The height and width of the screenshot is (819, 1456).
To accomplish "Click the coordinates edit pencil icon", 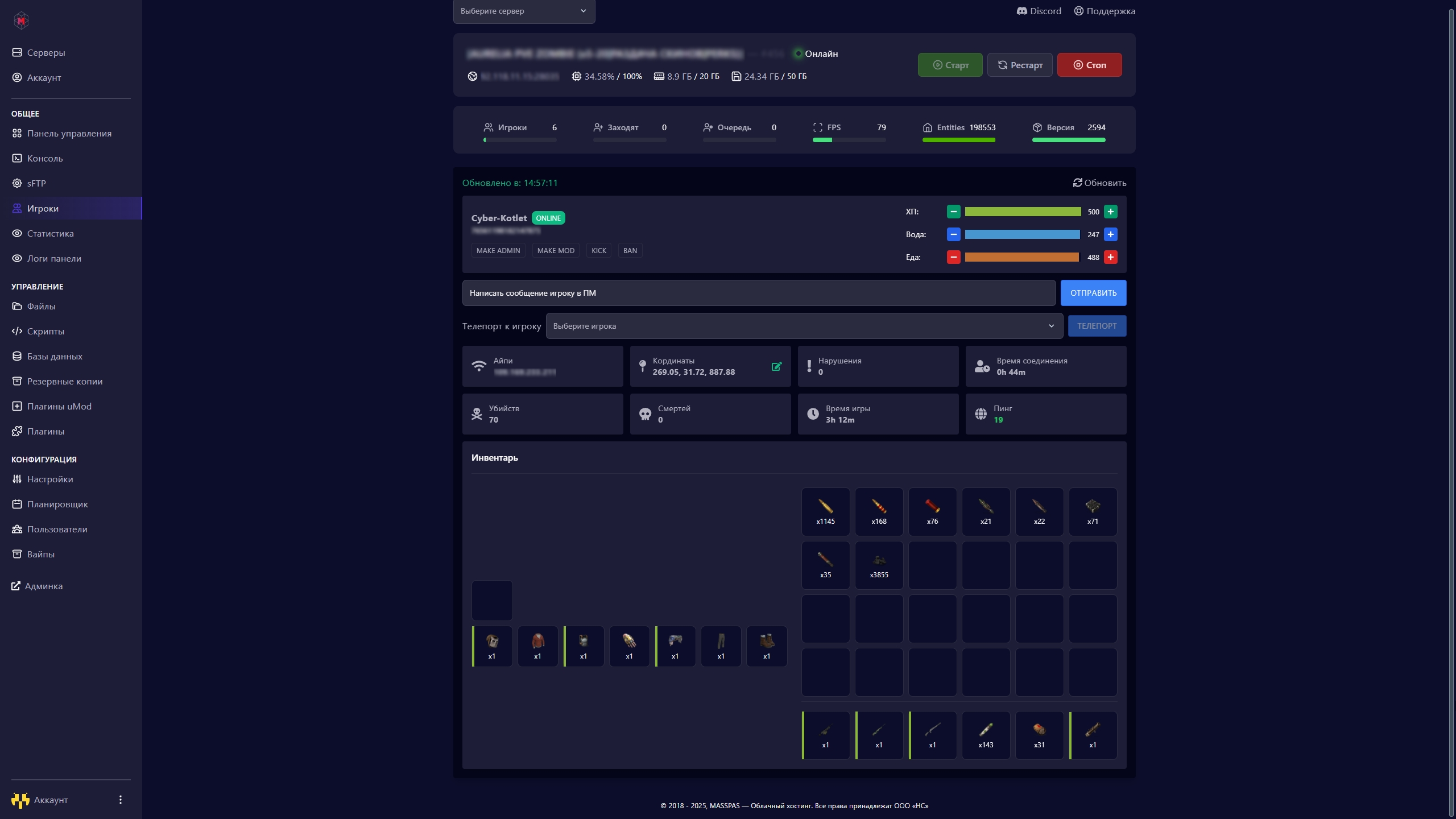I will (776, 367).
